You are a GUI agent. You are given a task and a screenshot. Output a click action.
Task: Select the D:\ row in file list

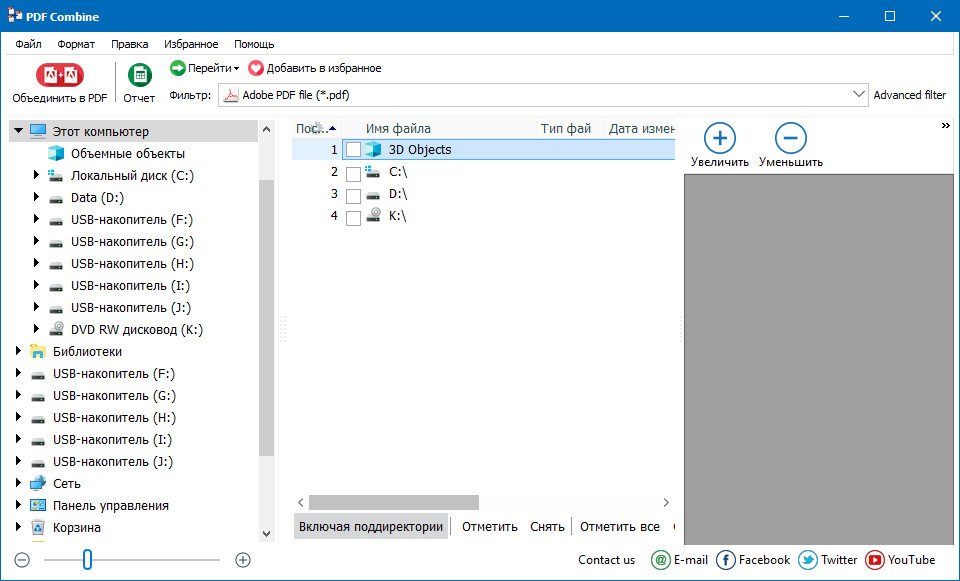click(484, 195)
